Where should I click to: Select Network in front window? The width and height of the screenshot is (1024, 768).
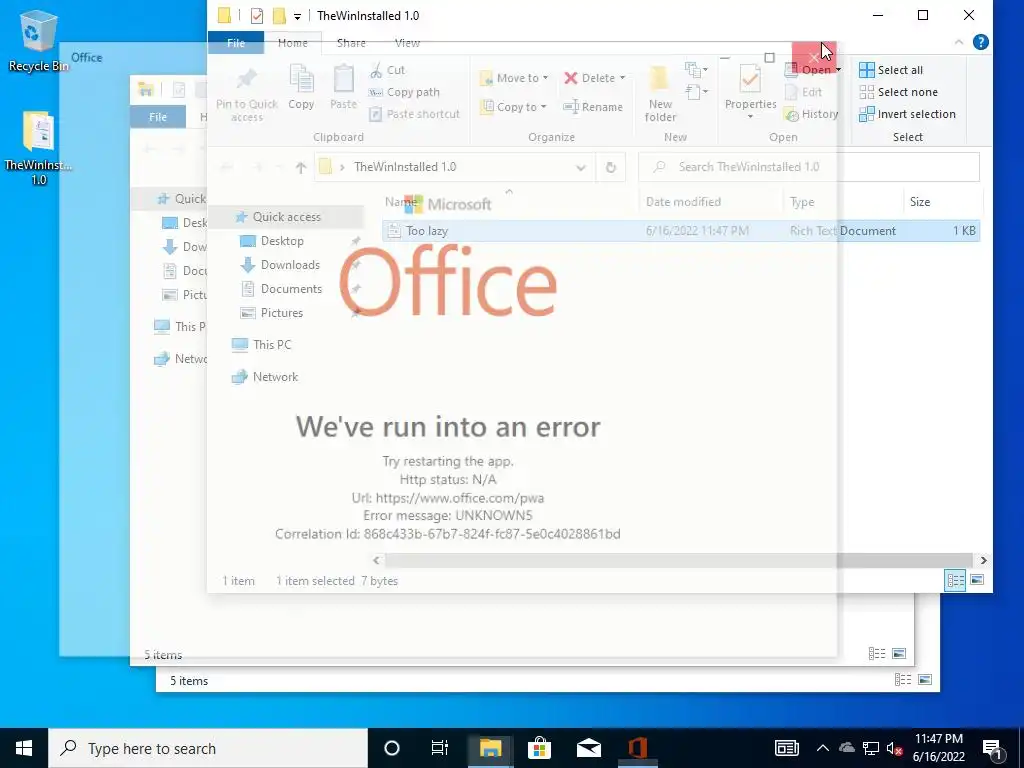(x=275, y=377)
